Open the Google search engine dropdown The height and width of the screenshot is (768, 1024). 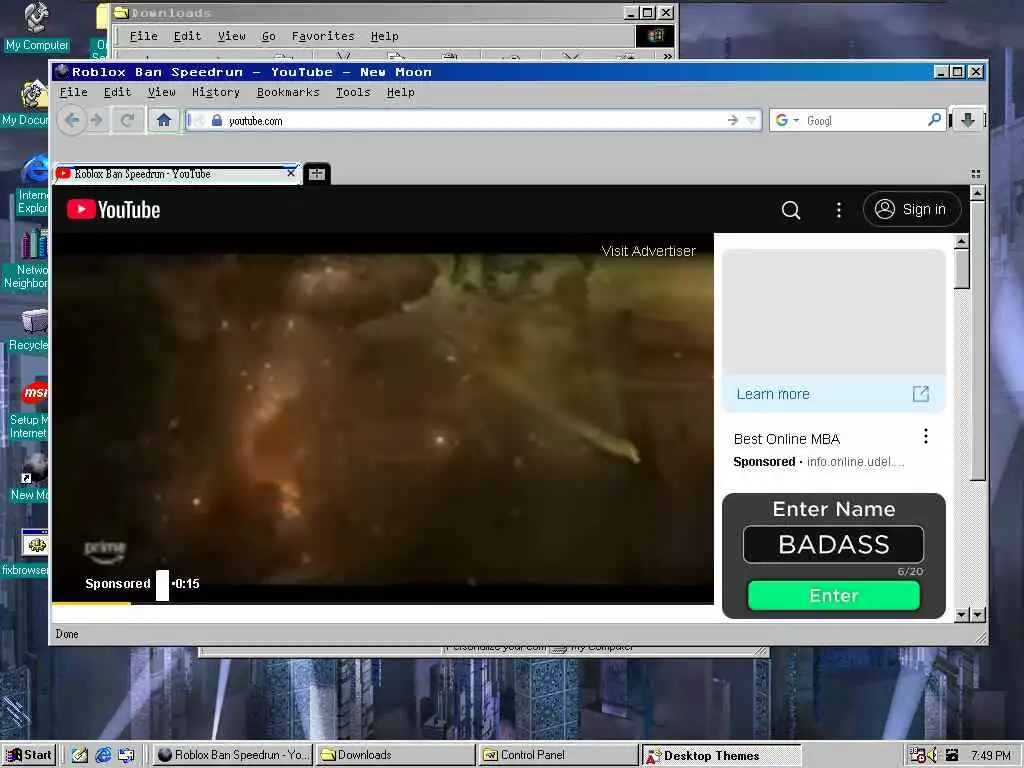pos(786,120)
